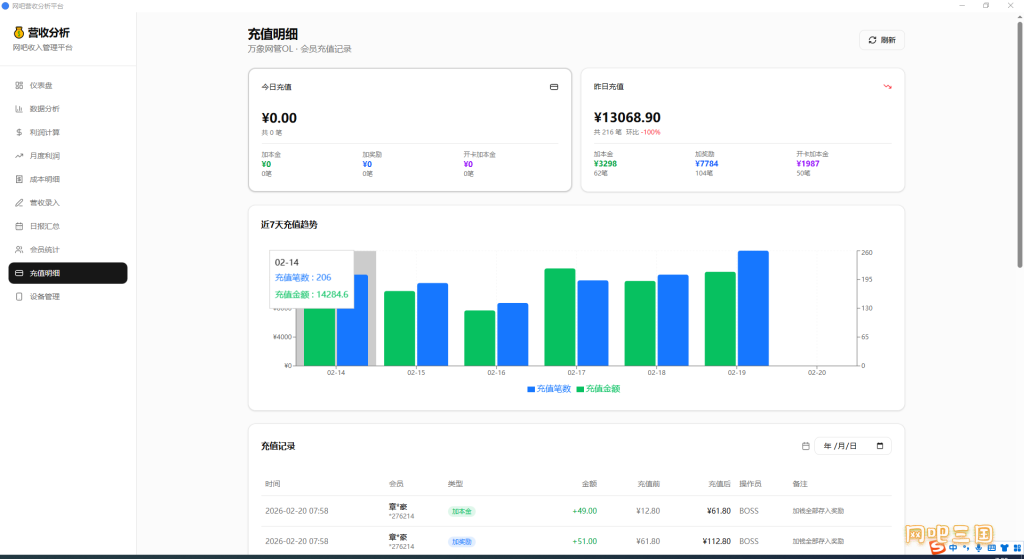Click the calendar icon left of date field
1024x559 pixels.
805,446
